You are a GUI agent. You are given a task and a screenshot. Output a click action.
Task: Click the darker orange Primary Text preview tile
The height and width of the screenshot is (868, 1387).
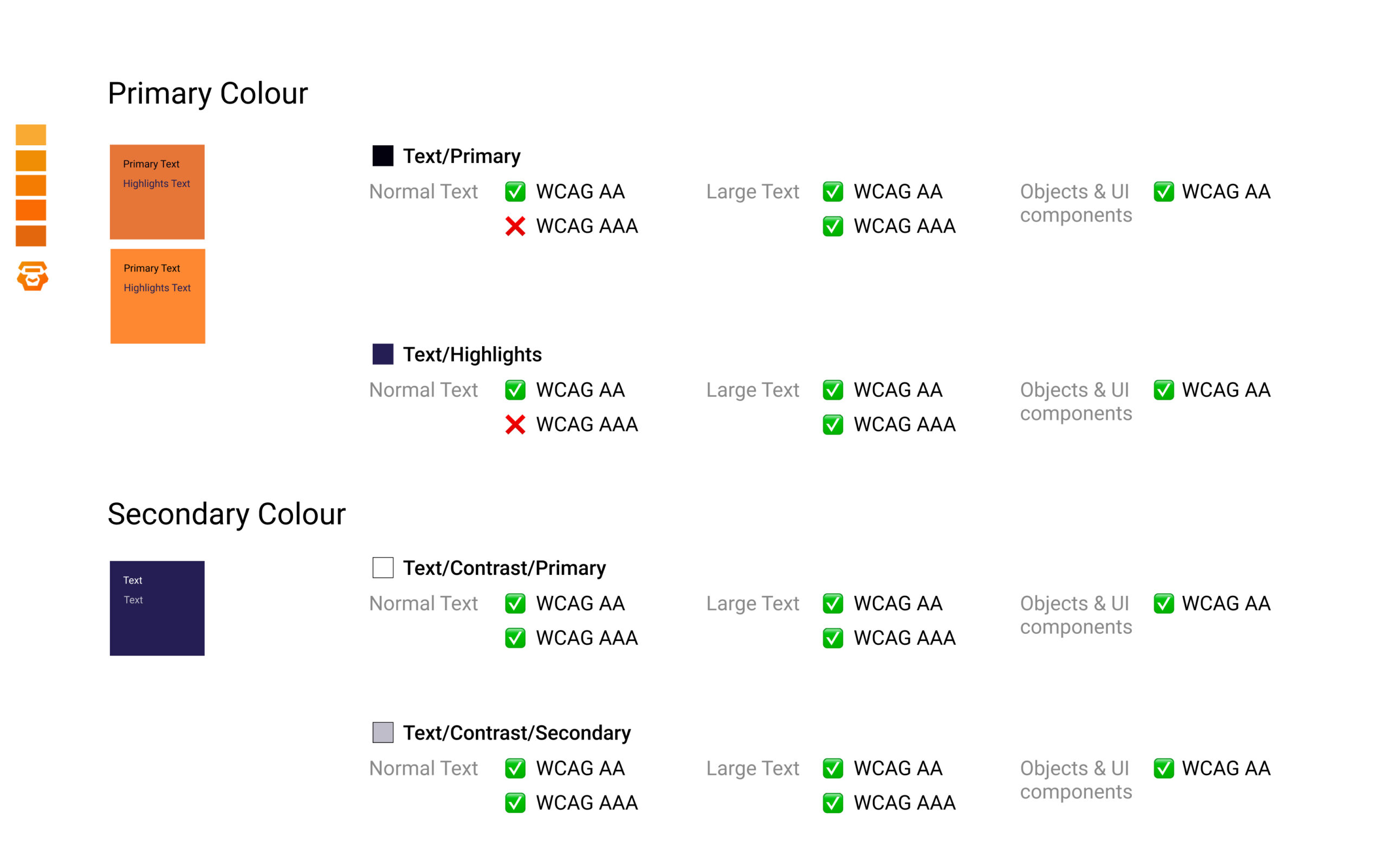[157, 192]
